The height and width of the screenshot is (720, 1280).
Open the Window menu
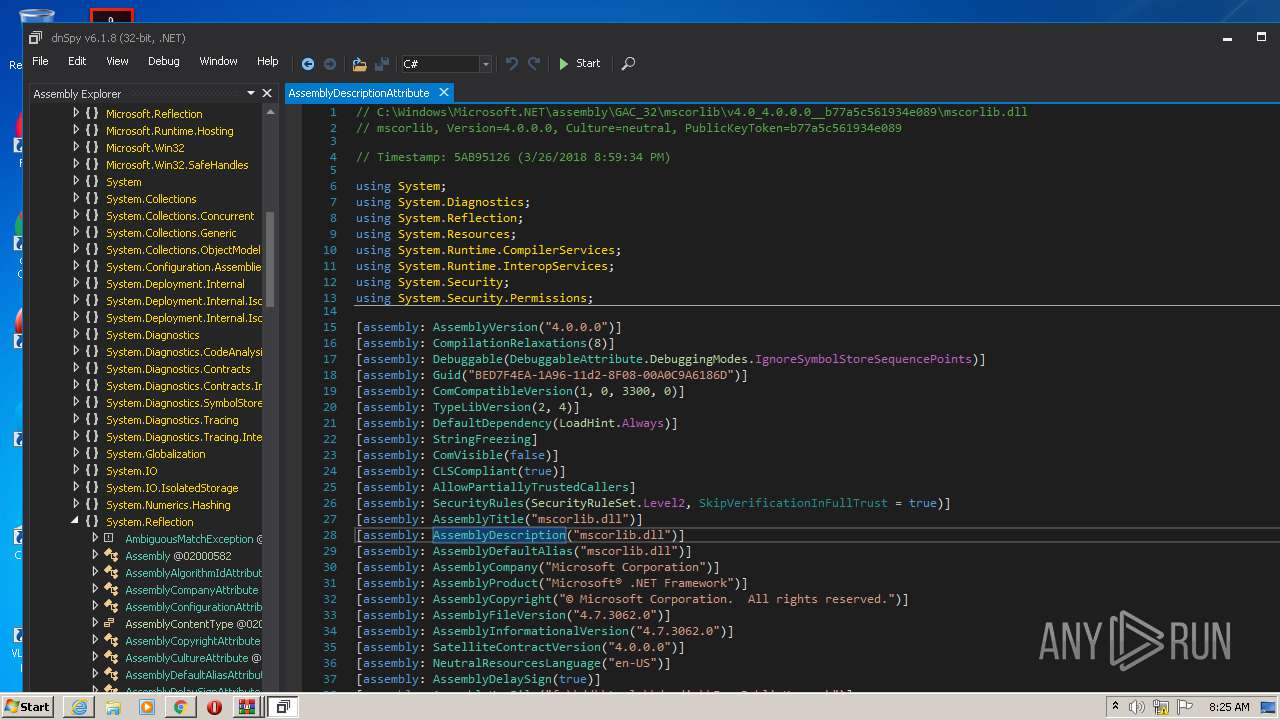(x=218, y=61)
